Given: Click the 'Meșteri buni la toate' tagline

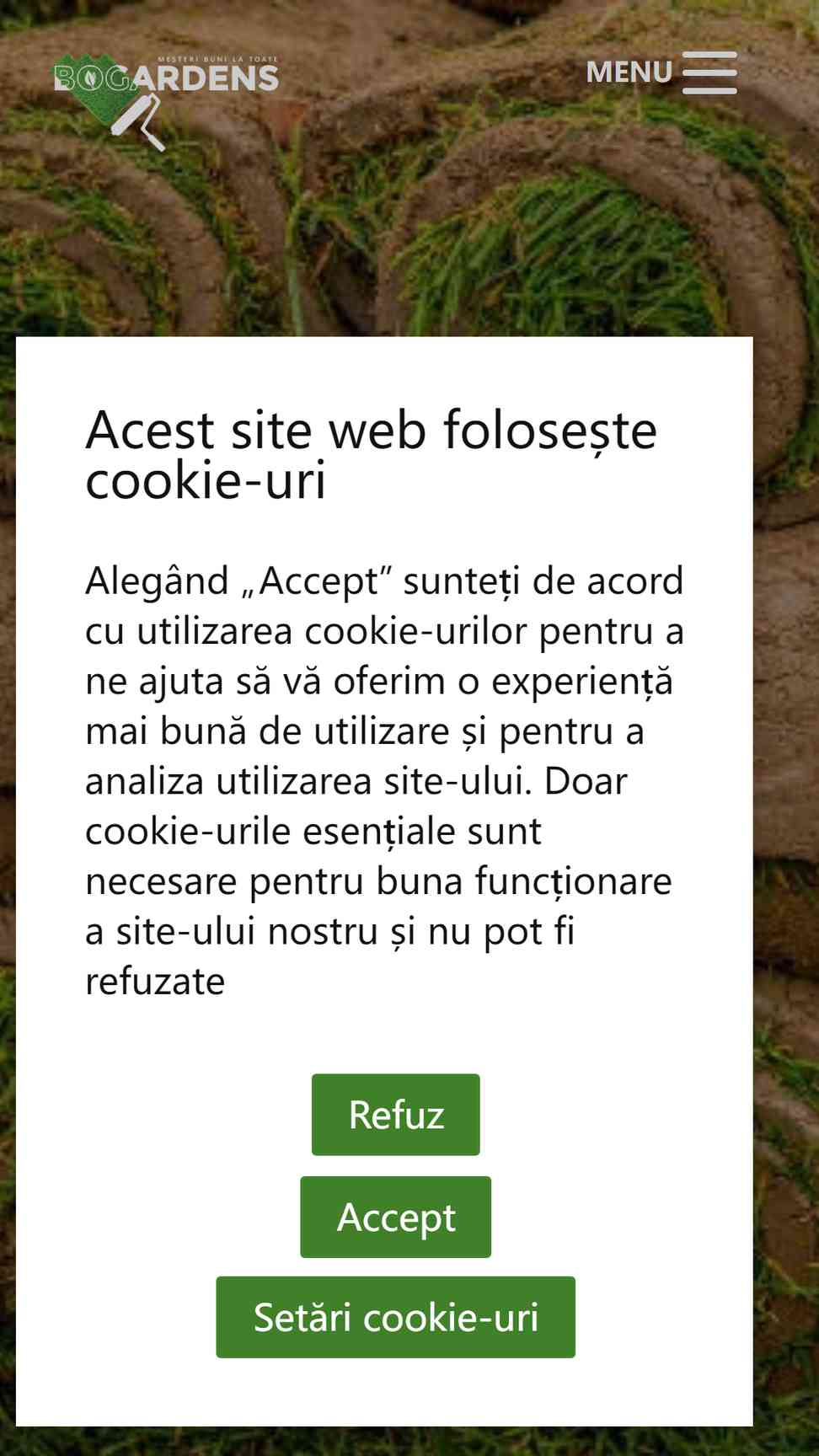Looking at the screenshot, I should point(217,59).
